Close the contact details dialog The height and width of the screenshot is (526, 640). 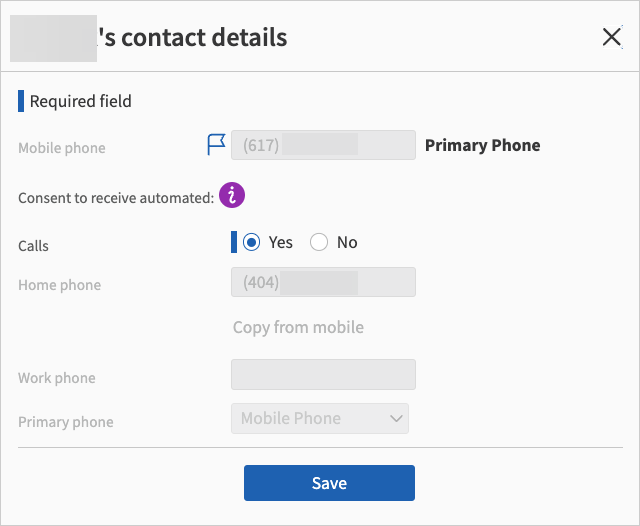click(612, 38)
